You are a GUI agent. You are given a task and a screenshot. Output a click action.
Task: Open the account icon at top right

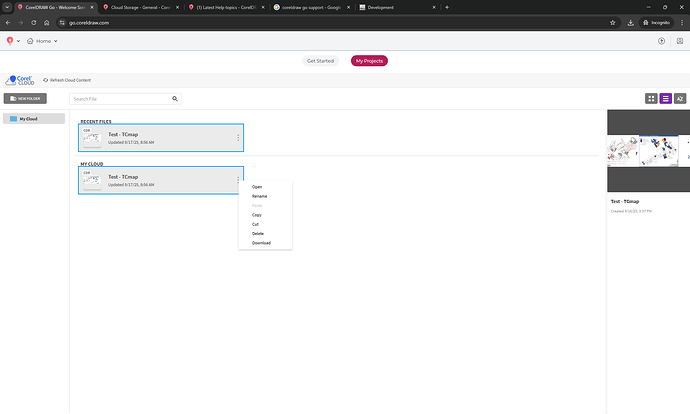click(x=680, y=41)
